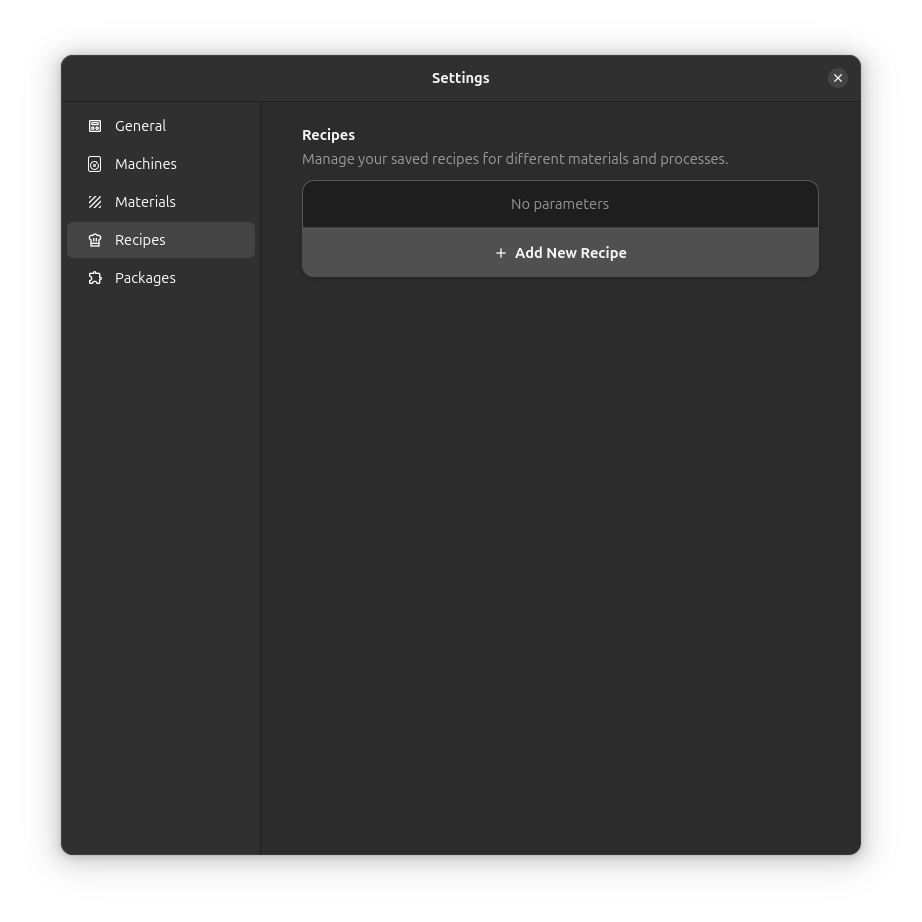Screen dimensions: 922x922
Task: Click the highlighted Recipes sidebar entry
Action: [160, 240]
